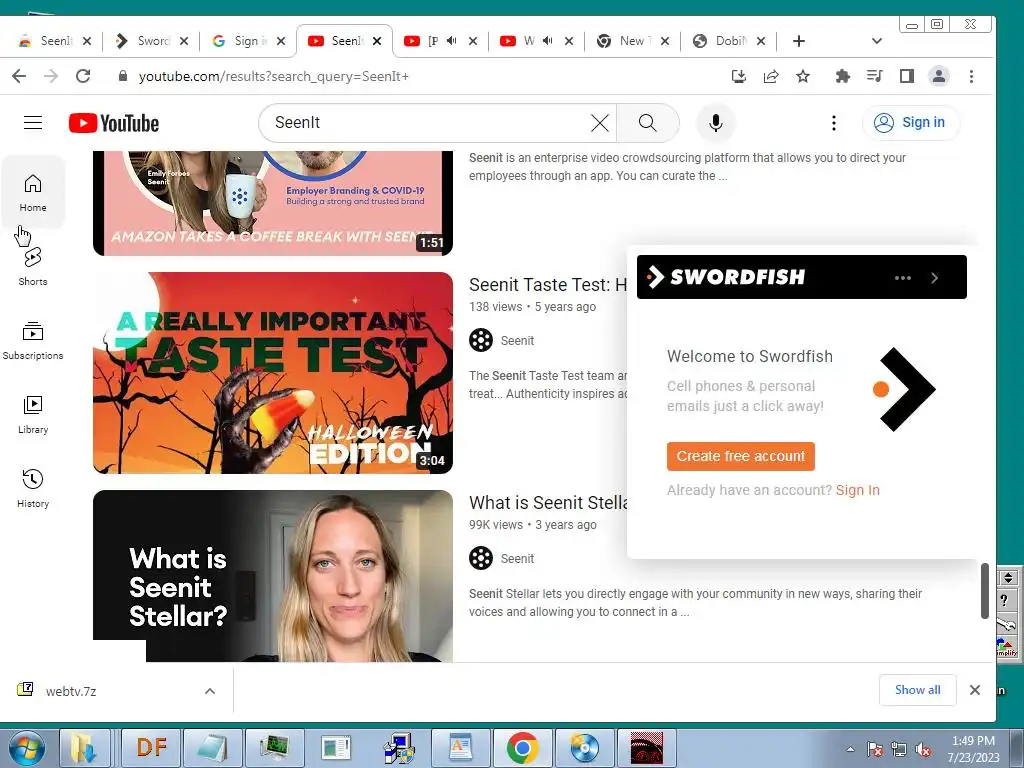Click Seenit channel name under Taste Test
Image resolution: width=1024 pixels, height=768 pixels.
(517, 341)
